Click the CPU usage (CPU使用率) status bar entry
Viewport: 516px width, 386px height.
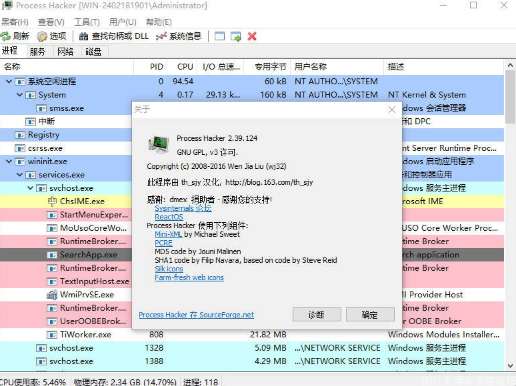33,382
